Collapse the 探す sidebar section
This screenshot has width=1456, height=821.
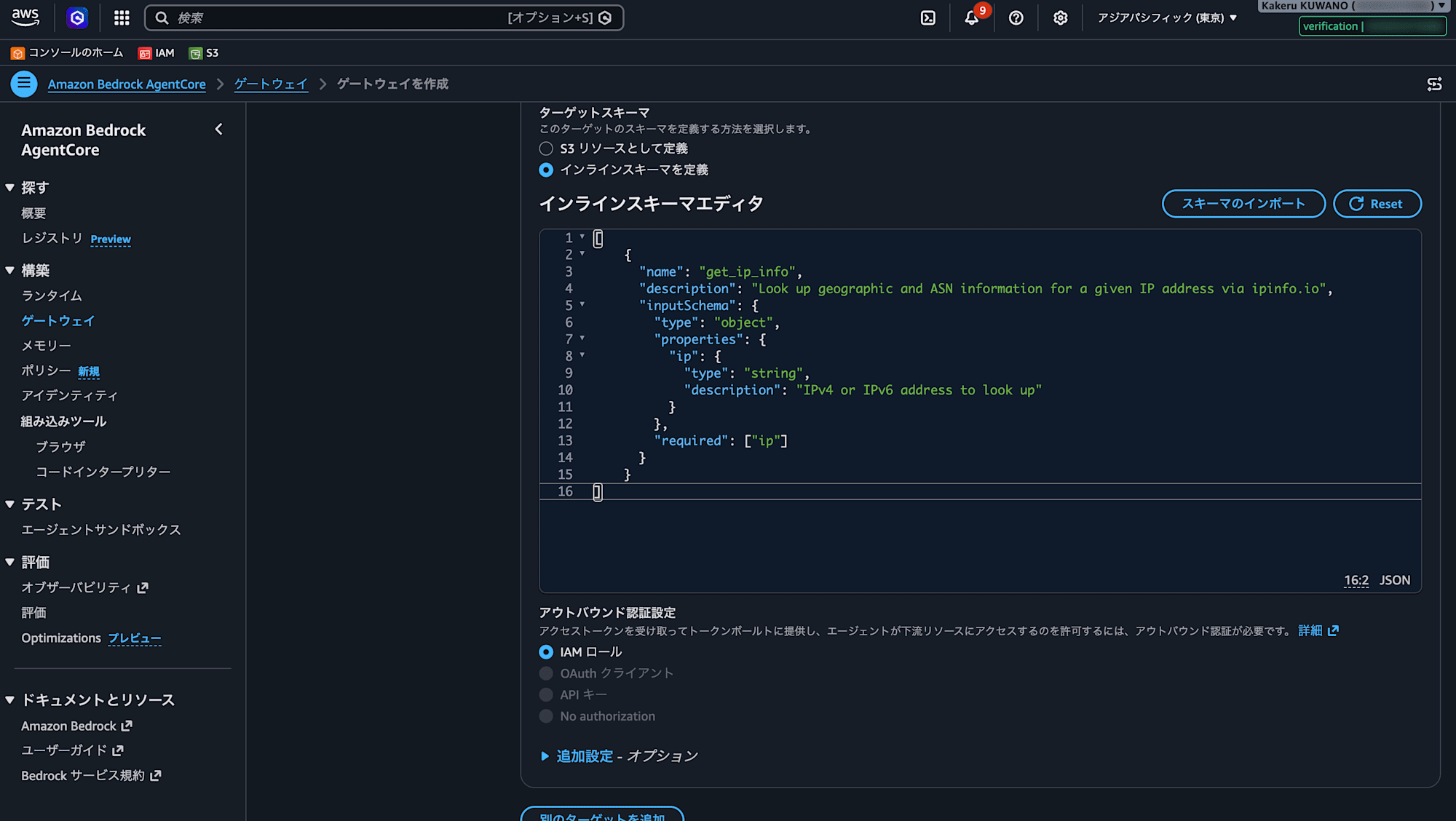pos(10,188)
